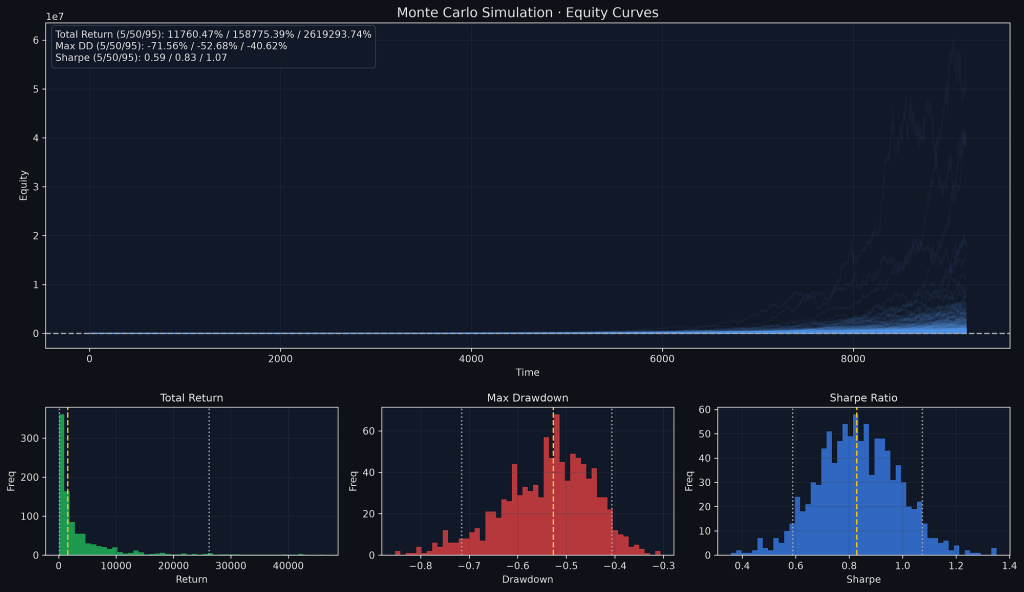Click the 'Sharpe' x-axis label
The width and height of the screenshot is (1024, 592).
click(863, 580)
